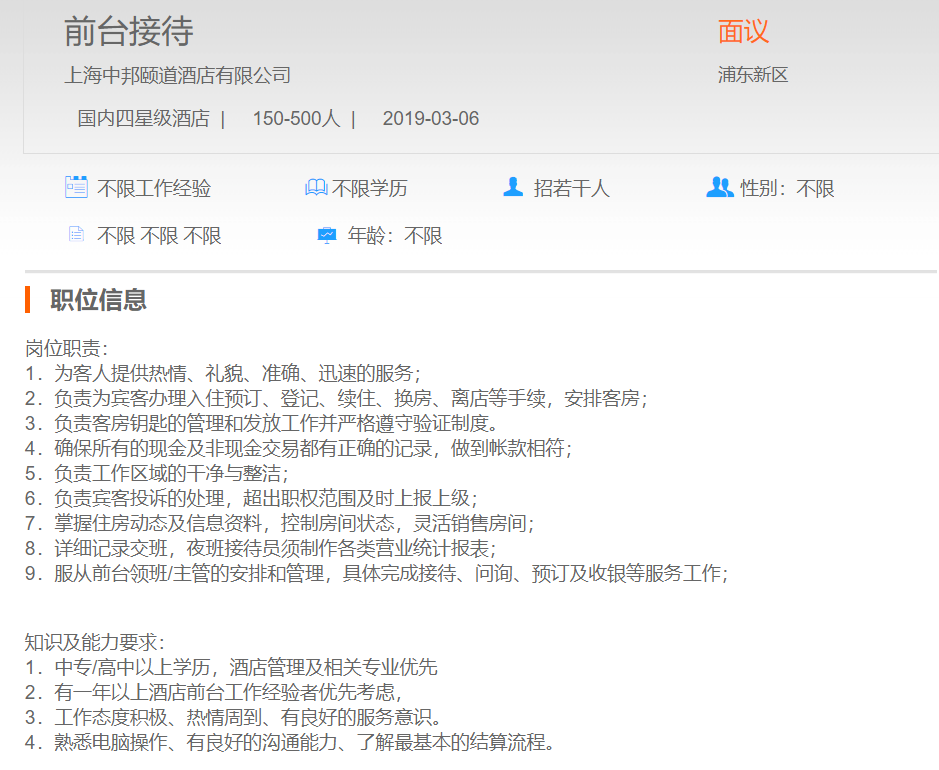Click the orange 面议 salary text
This screenshot has width=939, height=770.
(743, 32)
